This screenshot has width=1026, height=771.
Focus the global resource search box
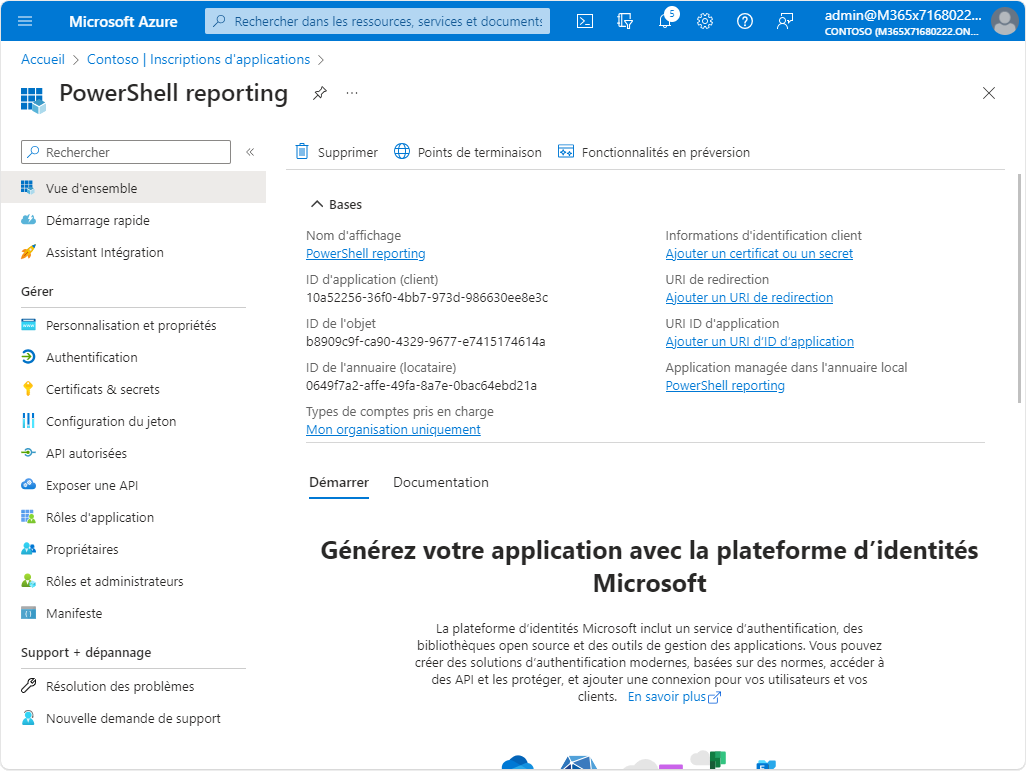click(378, 22)
